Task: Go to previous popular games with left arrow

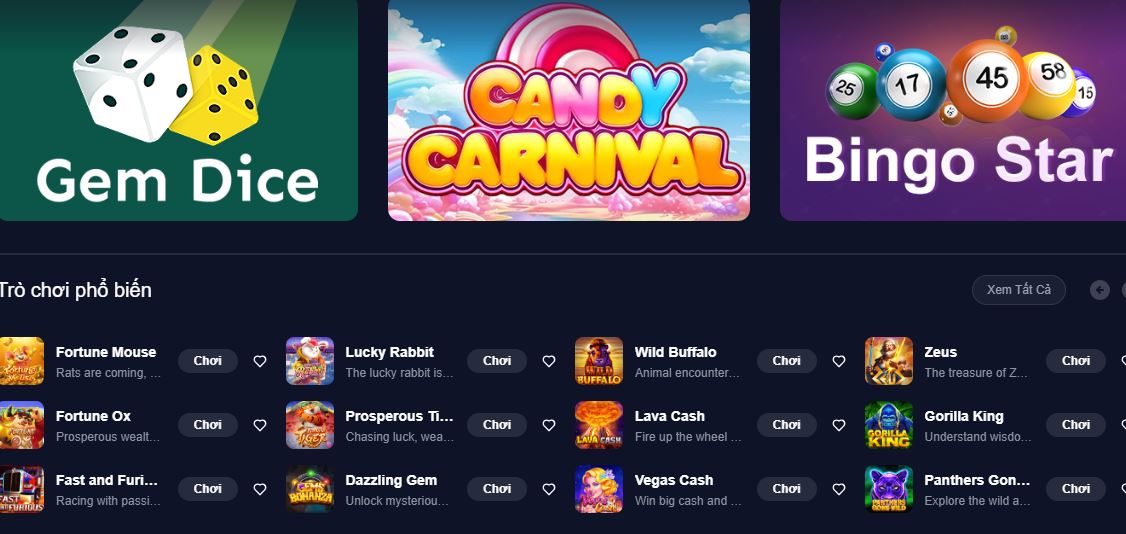Action: coord(1099,290)
